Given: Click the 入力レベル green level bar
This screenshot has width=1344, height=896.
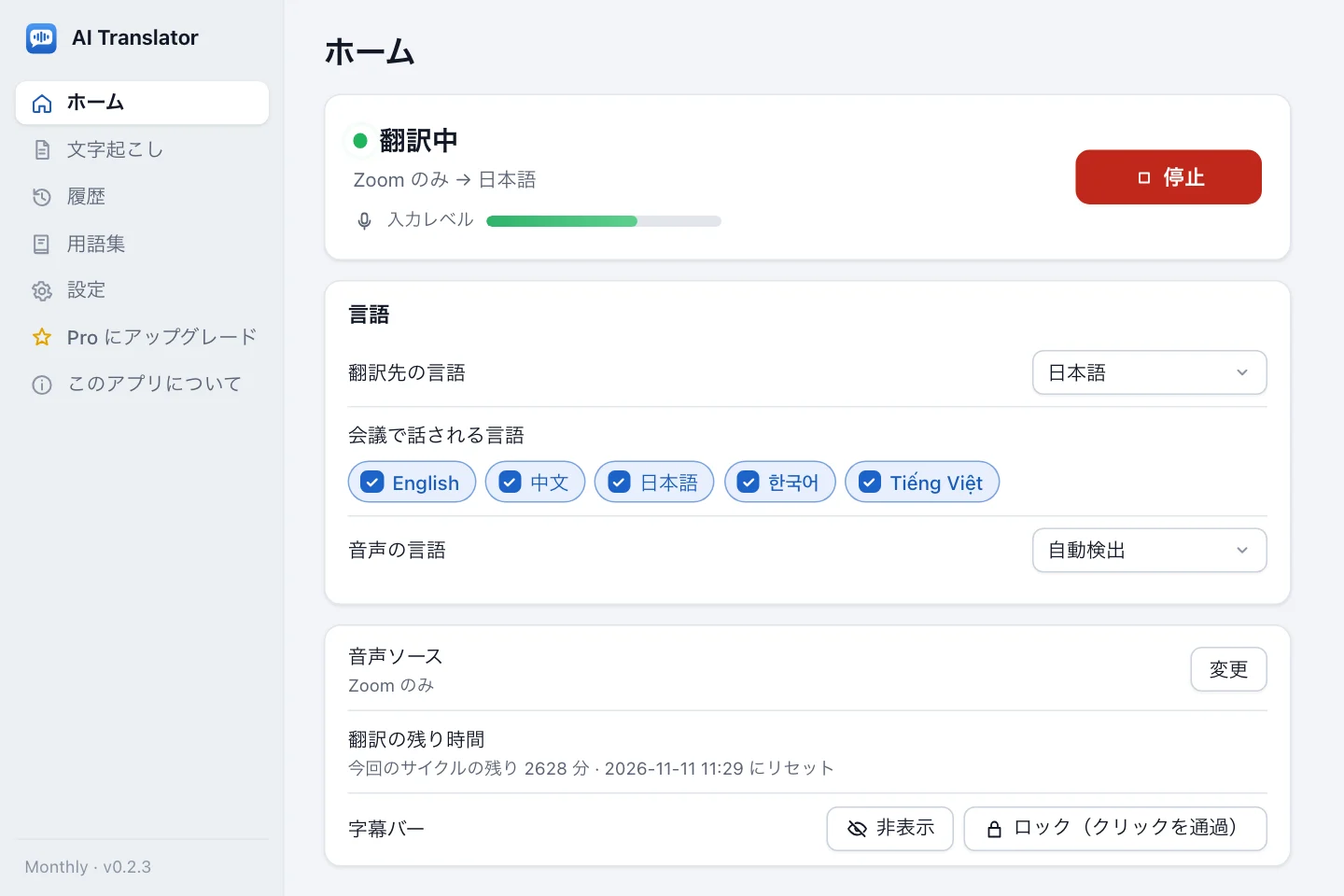Looking at the screenshot, I should [604, 221].
